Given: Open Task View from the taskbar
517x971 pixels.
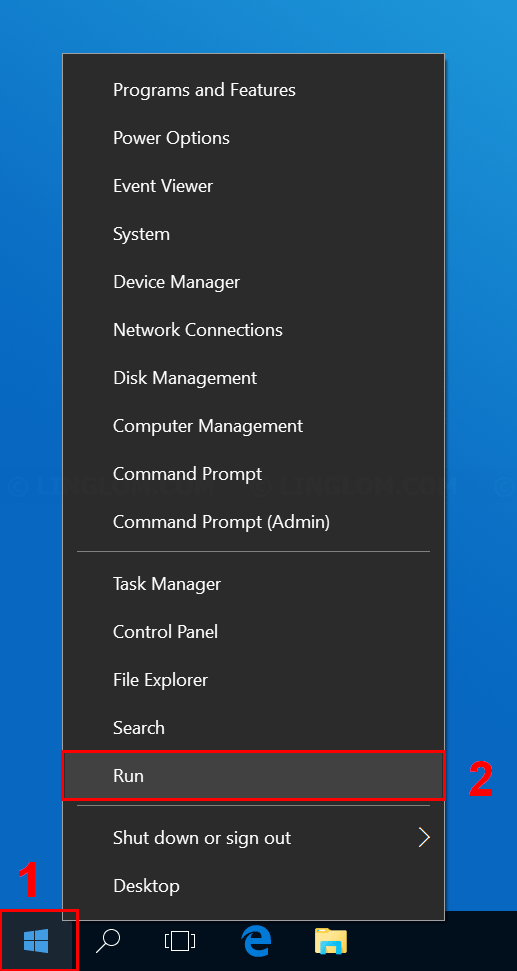Looking at the screenshot, I should click(x=180, y=942).
